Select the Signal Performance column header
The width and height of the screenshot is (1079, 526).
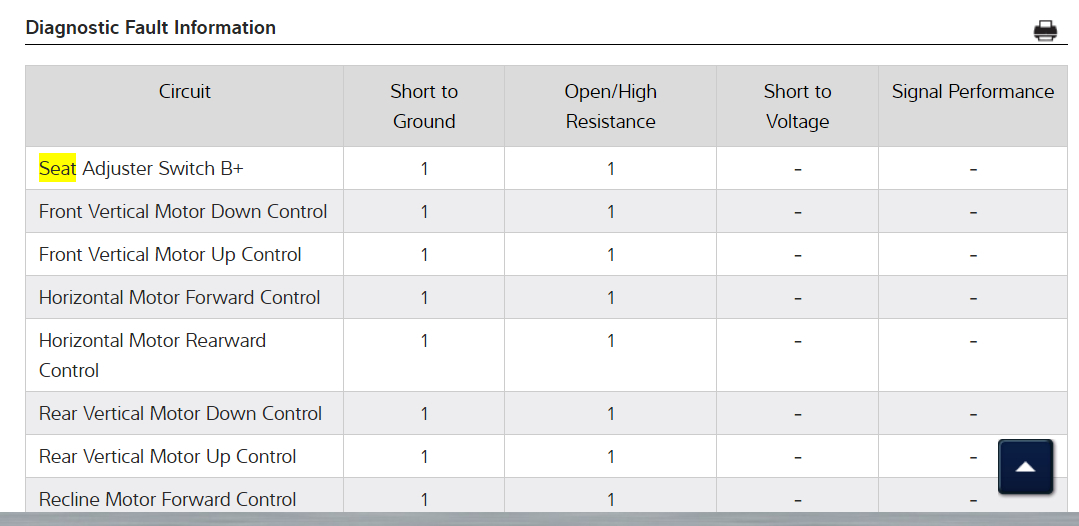pyautogui.click(x=972, y=92)
